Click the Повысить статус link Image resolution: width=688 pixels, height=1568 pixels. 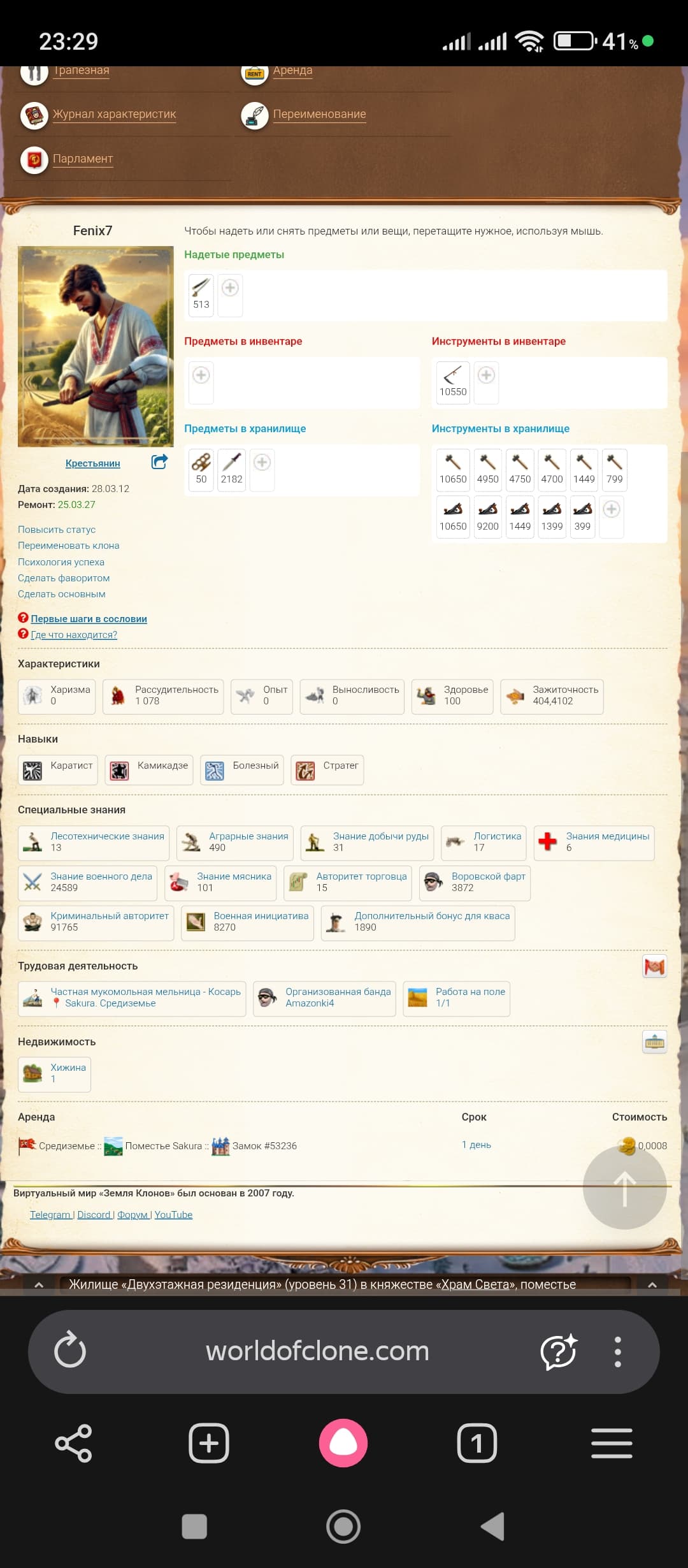pos(57,530)
